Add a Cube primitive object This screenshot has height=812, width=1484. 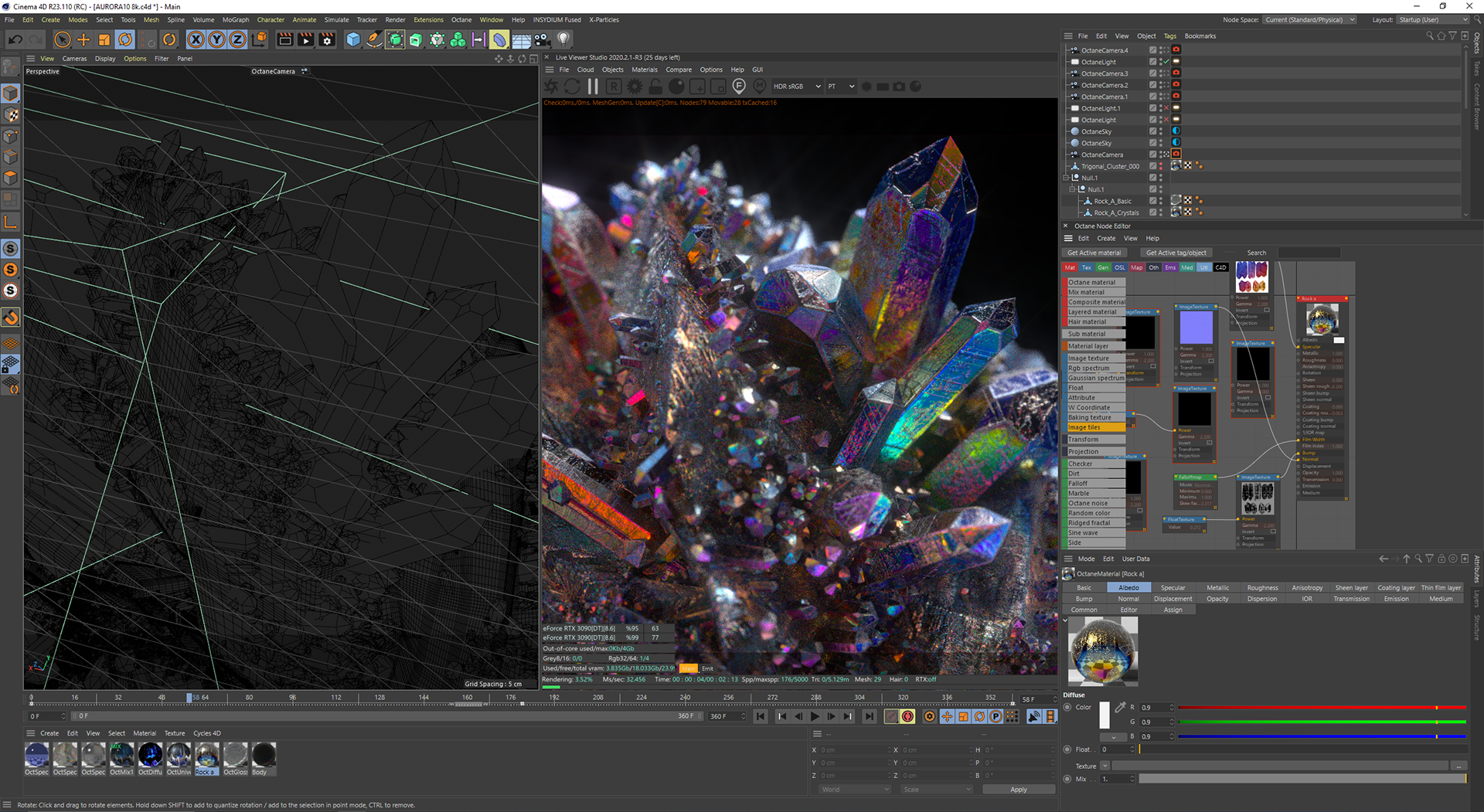[353, 39]
